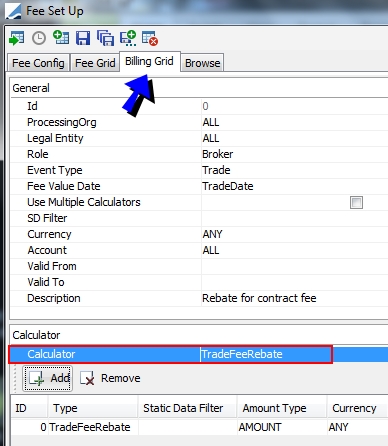Open the Fee Value Date TradeDate value

click(x=295, y=186)
